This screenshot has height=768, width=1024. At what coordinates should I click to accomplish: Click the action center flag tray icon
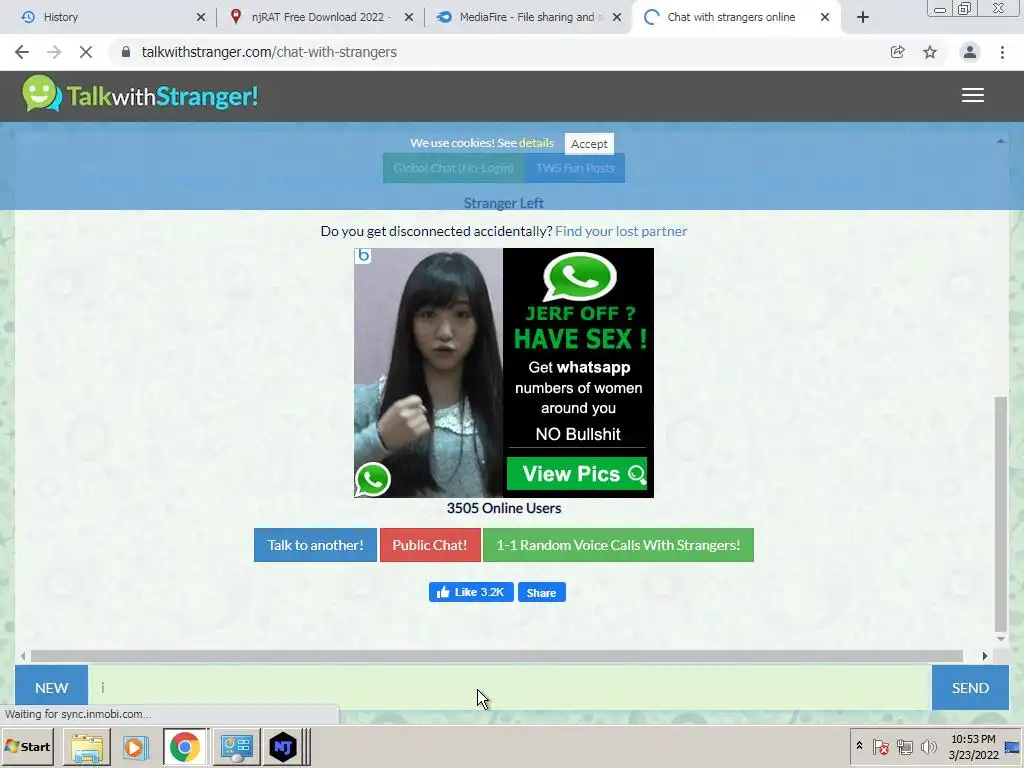(880, 746)
